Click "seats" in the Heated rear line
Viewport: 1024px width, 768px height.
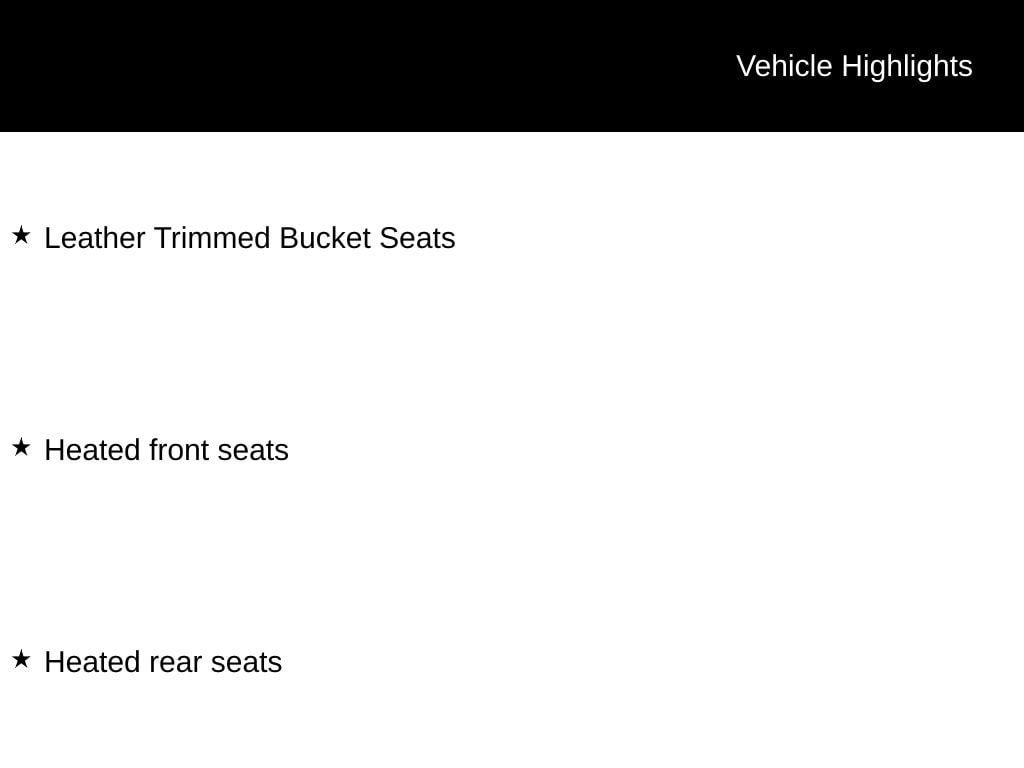pyautogui.click(x=247, y=662)
